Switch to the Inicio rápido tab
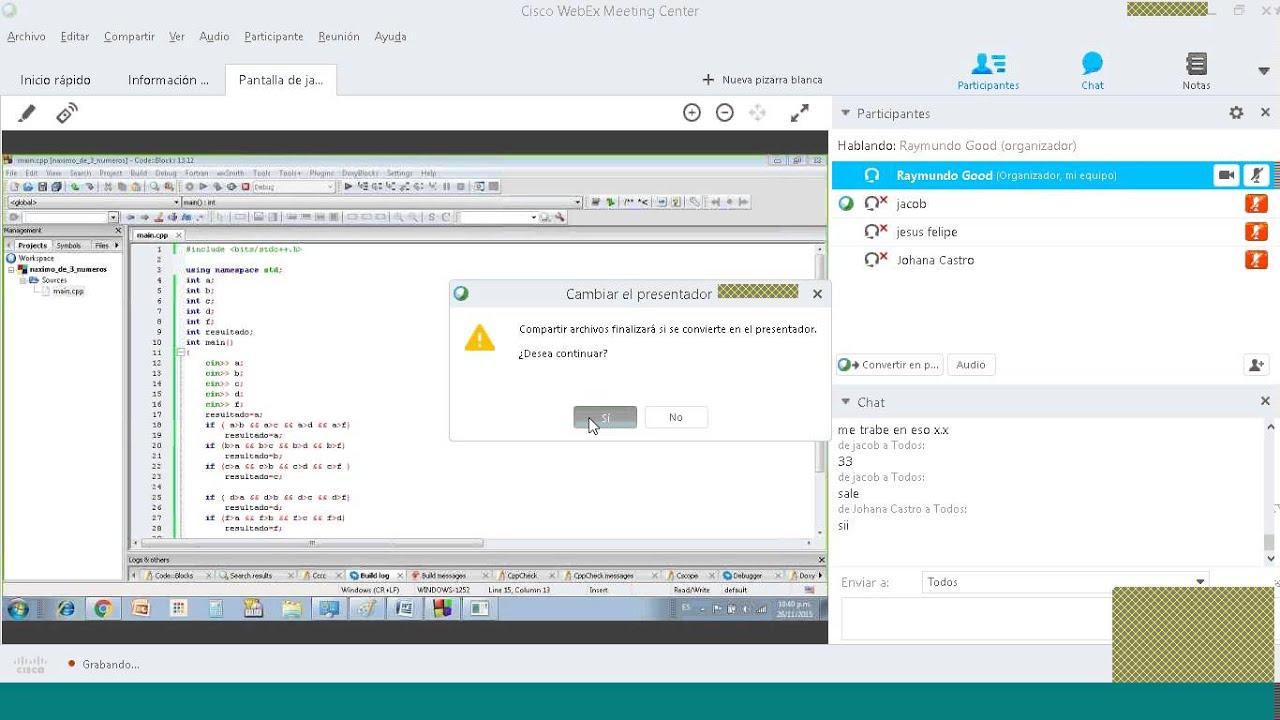Image resolution: width=1280 pixels, height=720 pixels. click(56, 80)
